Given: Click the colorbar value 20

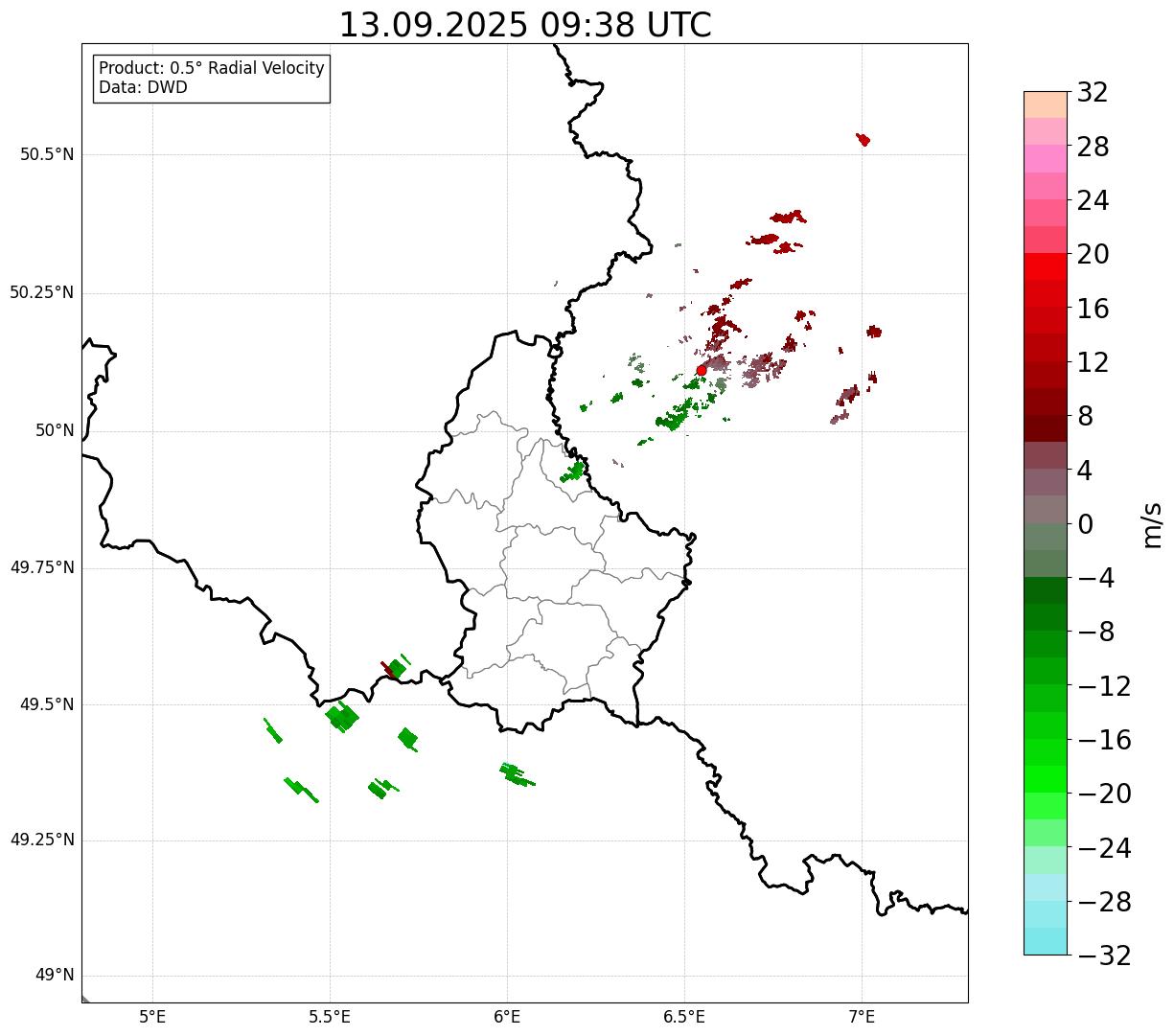Looking at the screenshot, I should [x=1093, y=255].
